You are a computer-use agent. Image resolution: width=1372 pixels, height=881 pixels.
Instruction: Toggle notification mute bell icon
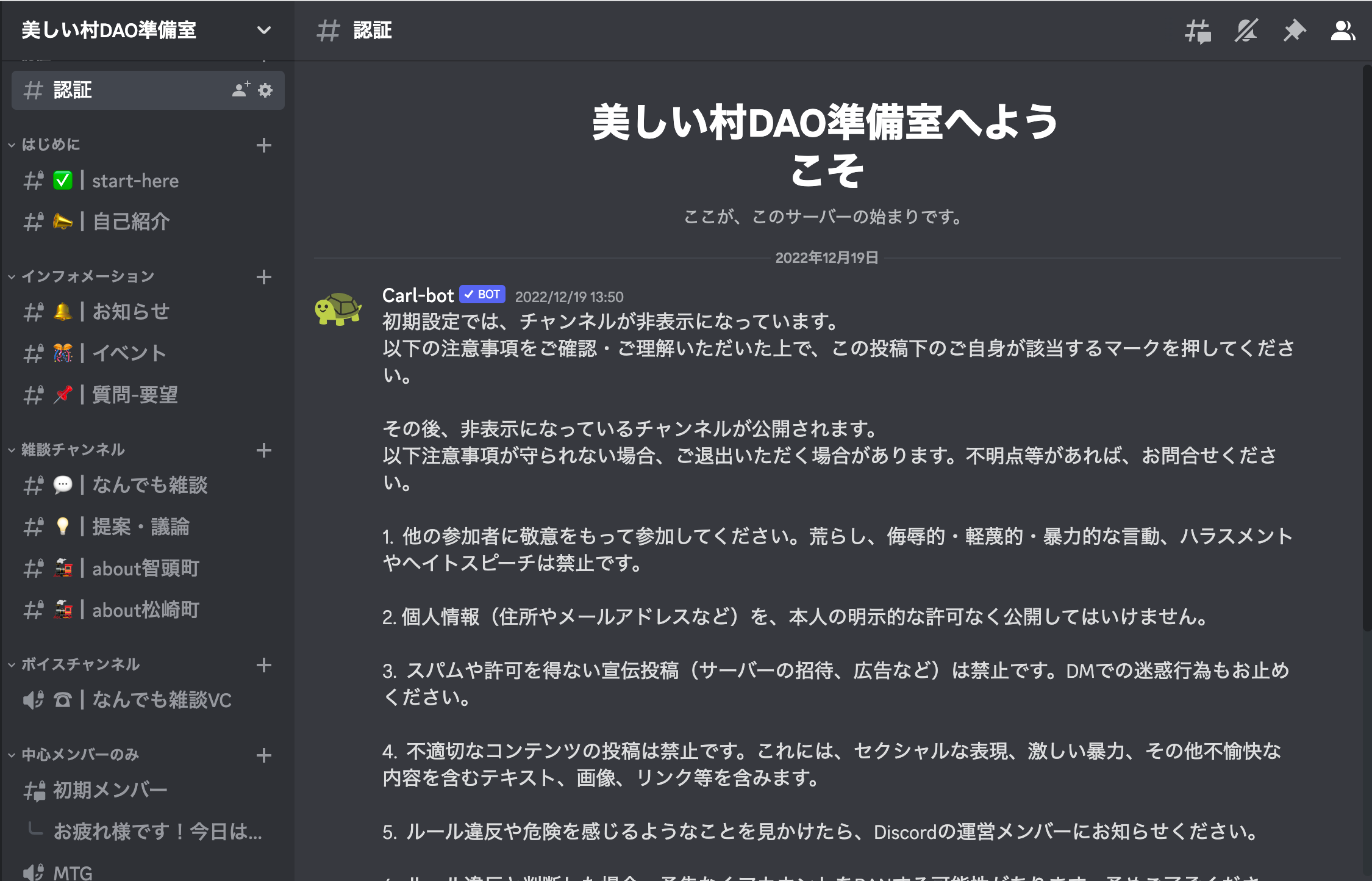pos(1246,31)
